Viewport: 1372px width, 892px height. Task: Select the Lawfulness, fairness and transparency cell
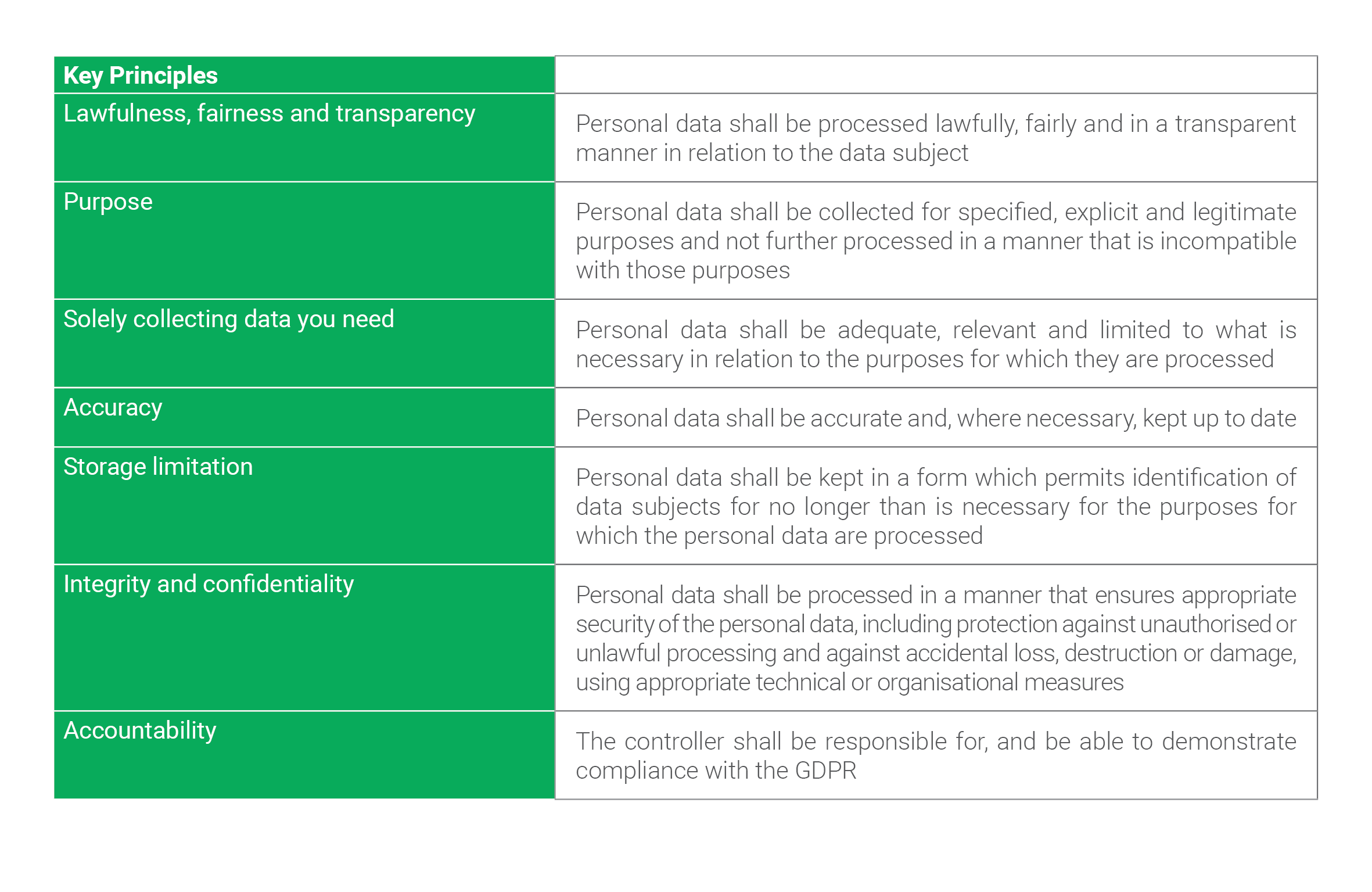(x=304, y=138)
